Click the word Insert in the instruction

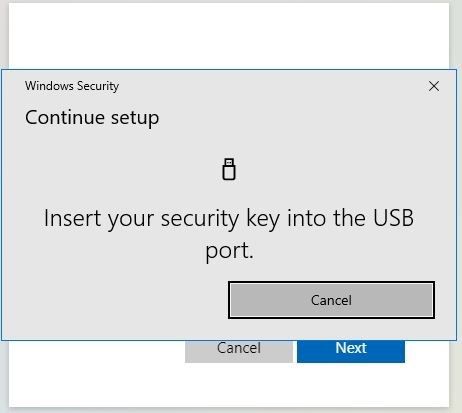[x=72, y=218]
